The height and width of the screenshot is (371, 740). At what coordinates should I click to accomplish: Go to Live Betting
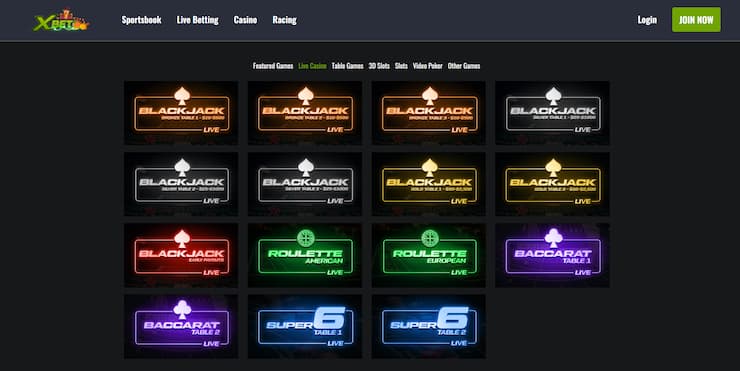click(197, 20)
